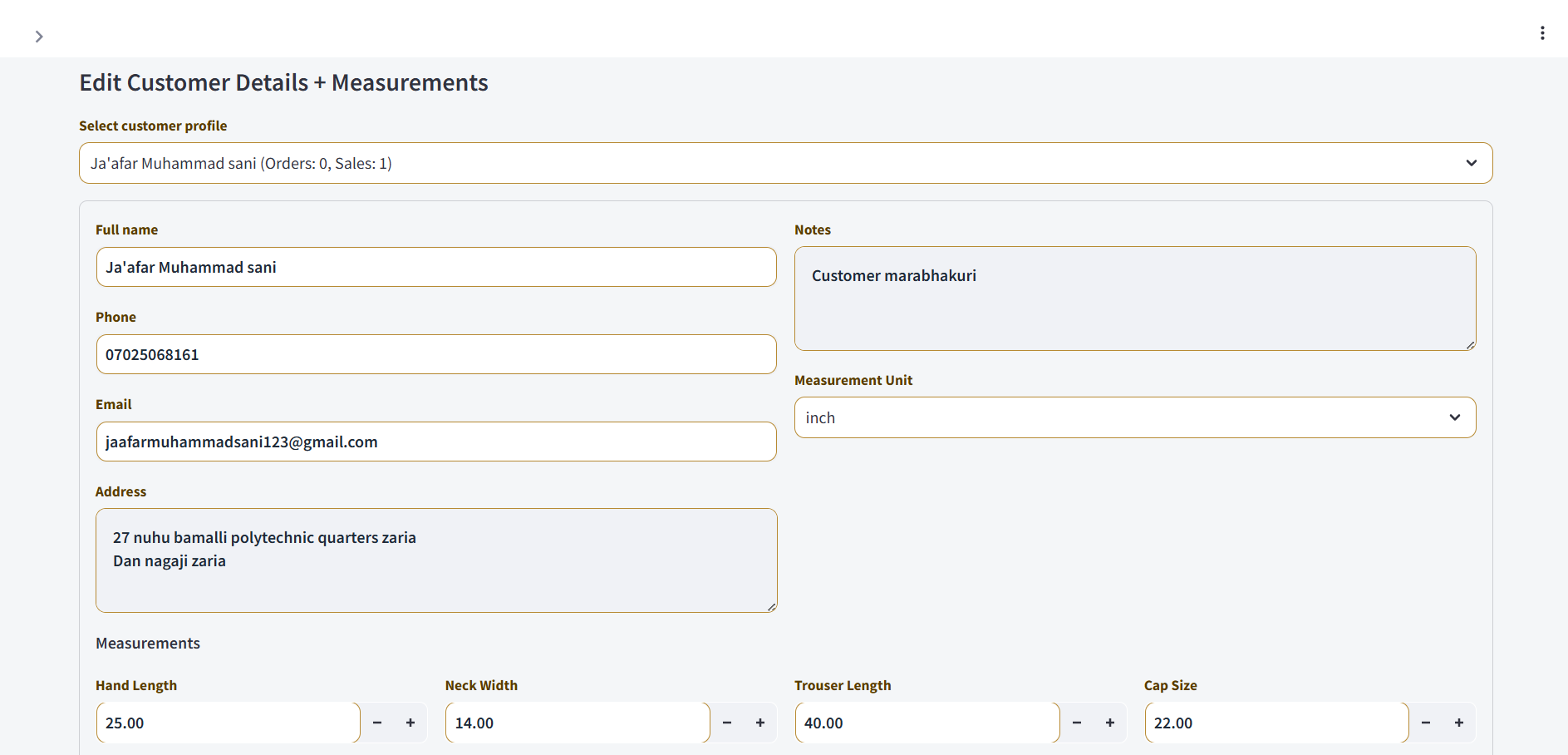Select the Full name field

click(x=435, y=267)
